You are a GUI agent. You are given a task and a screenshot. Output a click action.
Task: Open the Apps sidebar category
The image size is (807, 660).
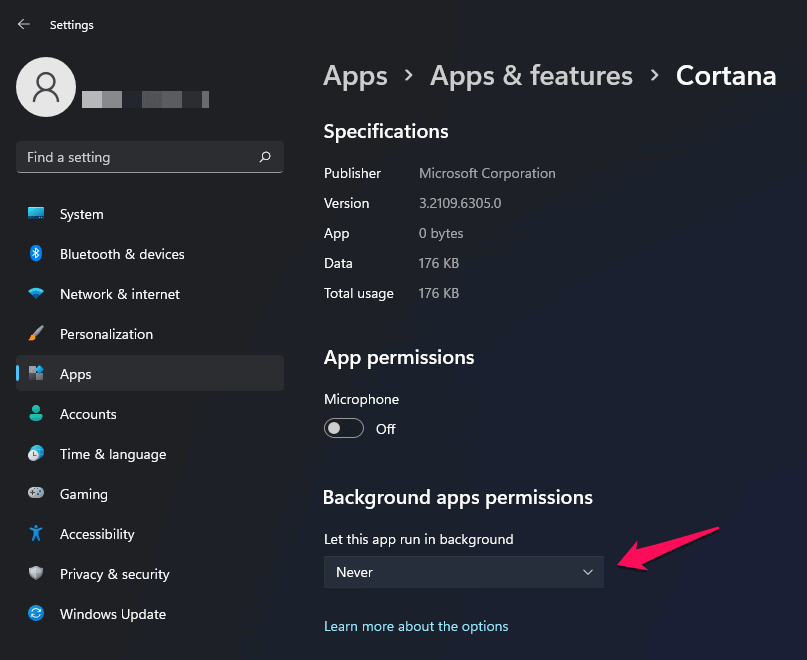[x=75, y=374]
